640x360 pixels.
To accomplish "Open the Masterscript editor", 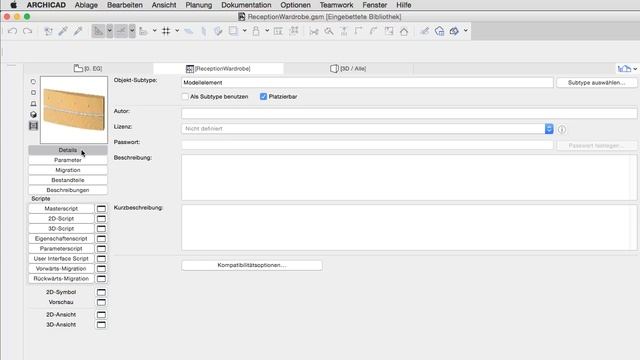I will tap(61, 209).
